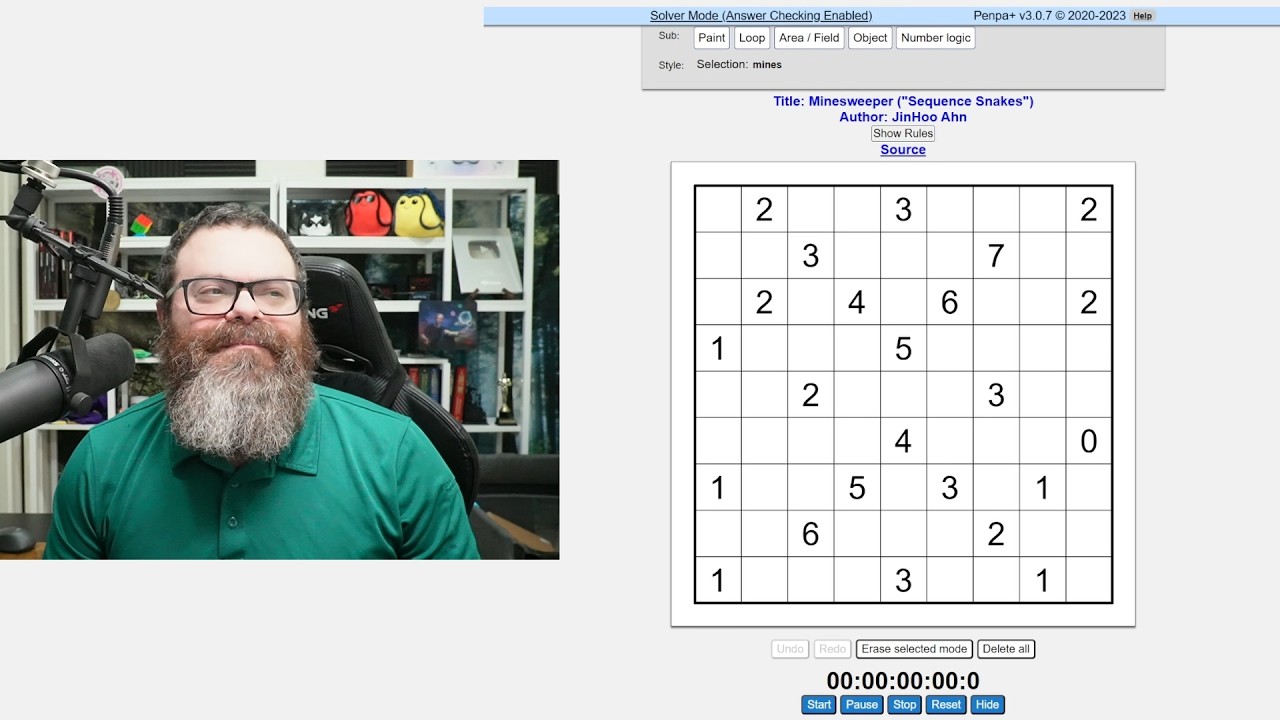Image resolution: width=1280 pixels, height=720 pixels.
Task: Click the empty bottom-right corner cell
Action: pyautogui.click(x=1089, y=580)
